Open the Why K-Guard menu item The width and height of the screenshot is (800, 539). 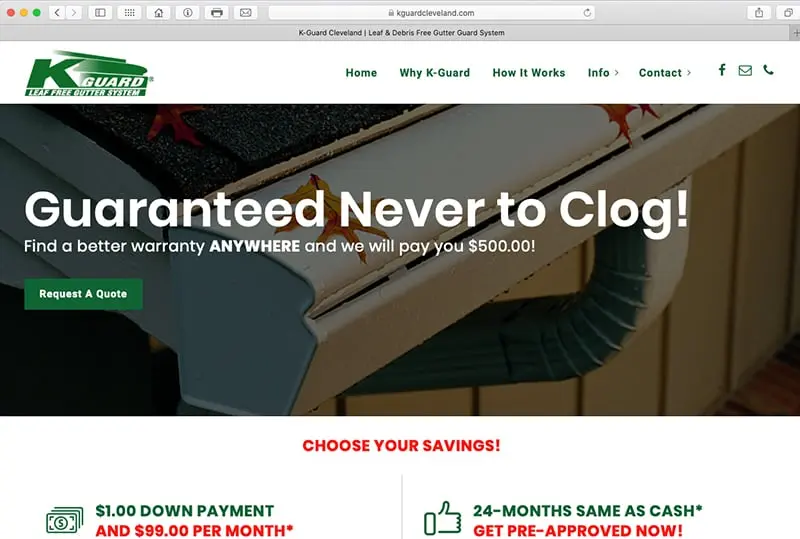[x=435, y=73]
